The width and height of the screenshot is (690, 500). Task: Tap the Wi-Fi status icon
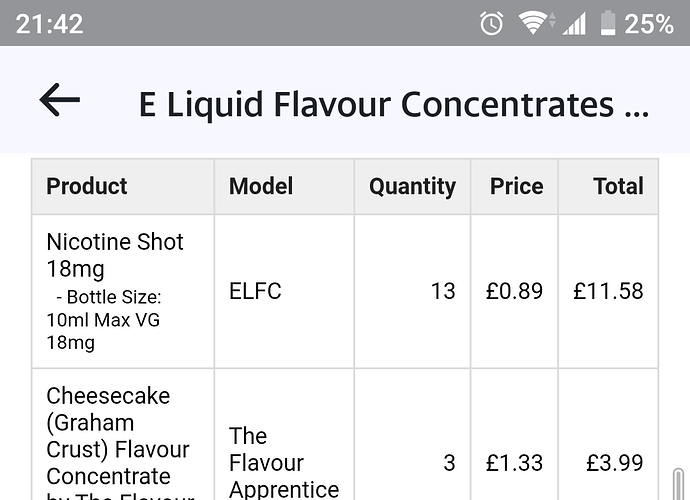point(536,23)
